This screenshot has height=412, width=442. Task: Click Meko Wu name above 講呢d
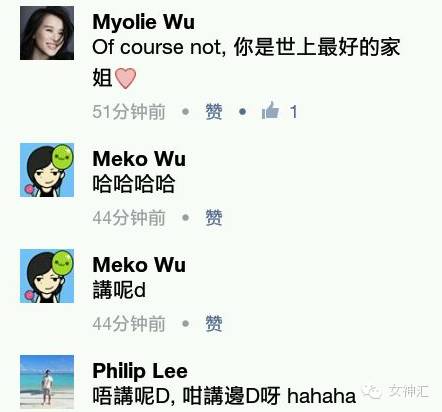139,265
